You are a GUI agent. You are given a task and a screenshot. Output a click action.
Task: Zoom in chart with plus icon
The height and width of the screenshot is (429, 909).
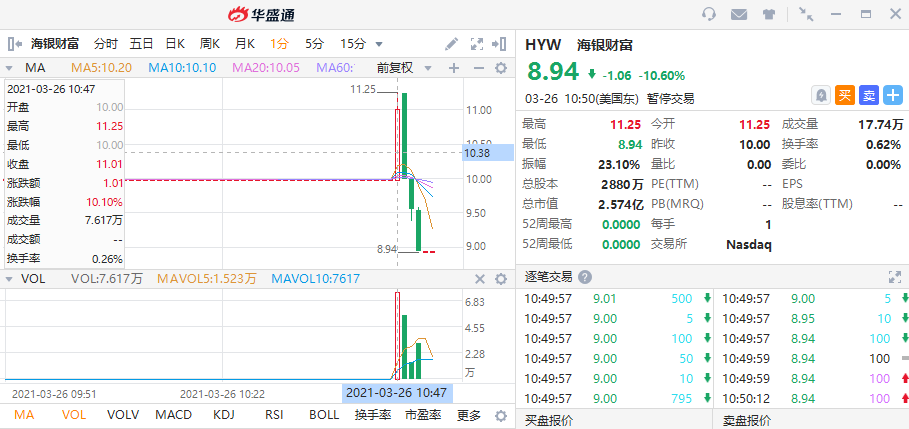pos(454,68)
